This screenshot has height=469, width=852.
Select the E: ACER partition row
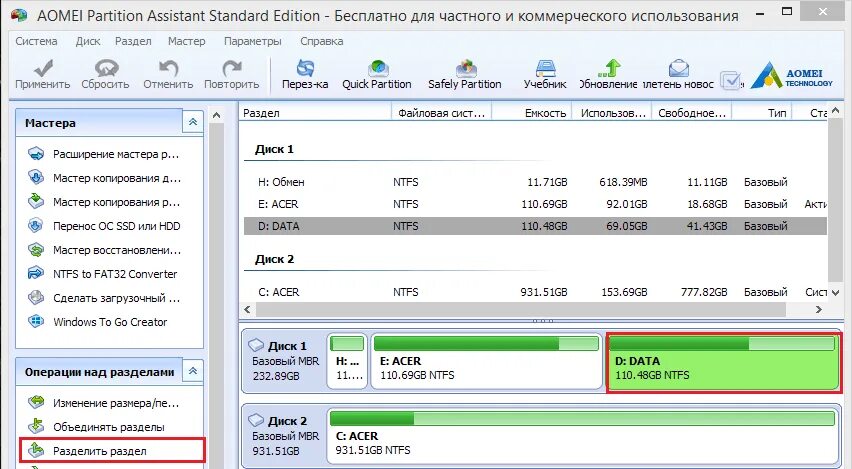[535, 204]
